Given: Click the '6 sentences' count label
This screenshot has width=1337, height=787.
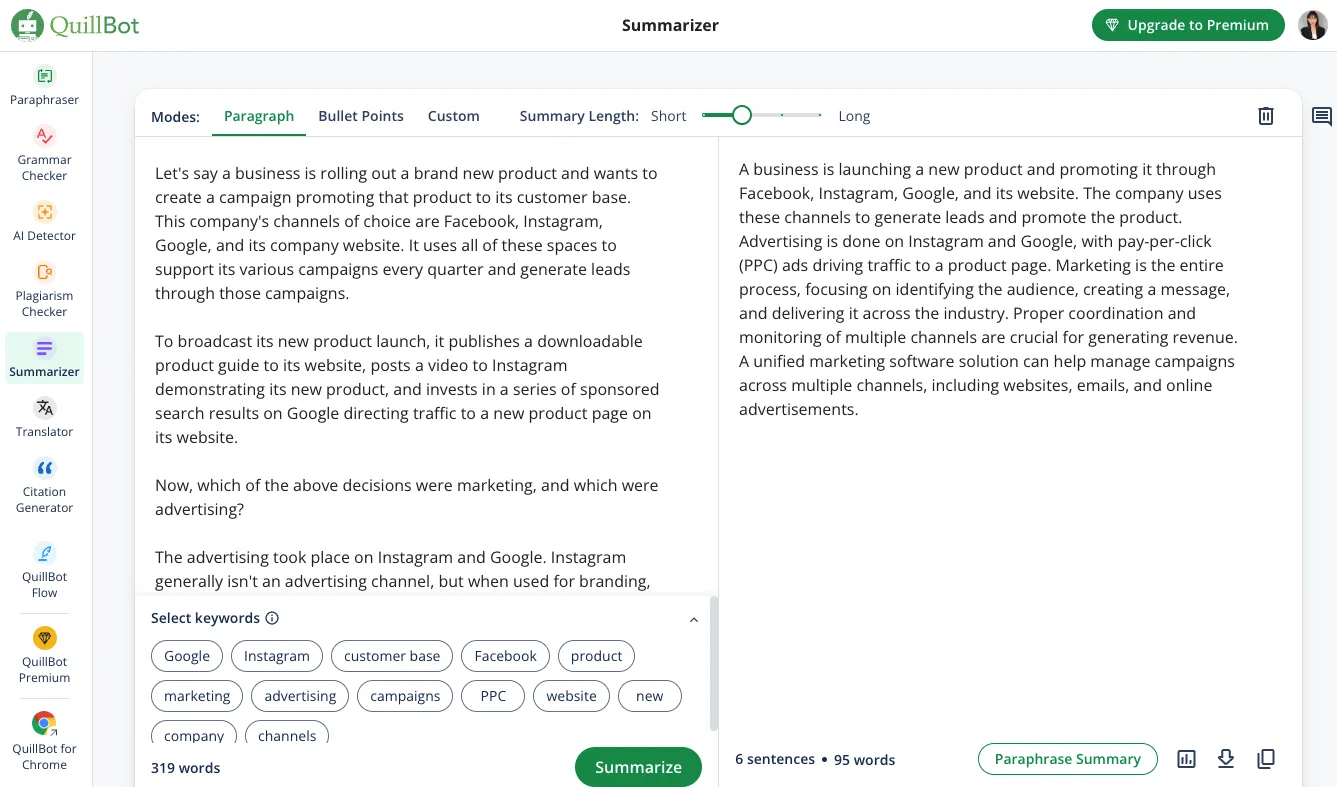Looking at the screenshot, I should click(x=775, y=759).
